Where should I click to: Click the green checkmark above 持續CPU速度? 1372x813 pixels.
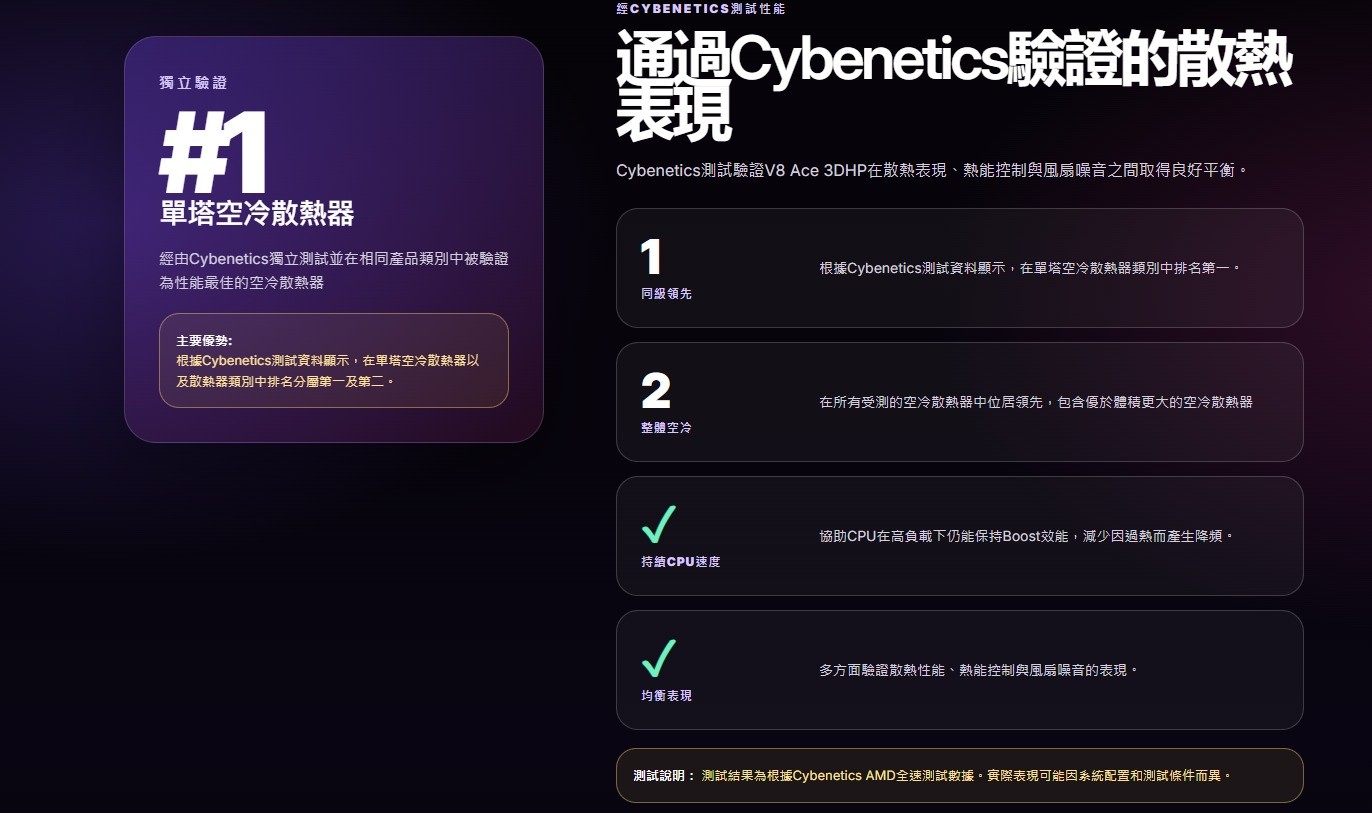(659, 525)
